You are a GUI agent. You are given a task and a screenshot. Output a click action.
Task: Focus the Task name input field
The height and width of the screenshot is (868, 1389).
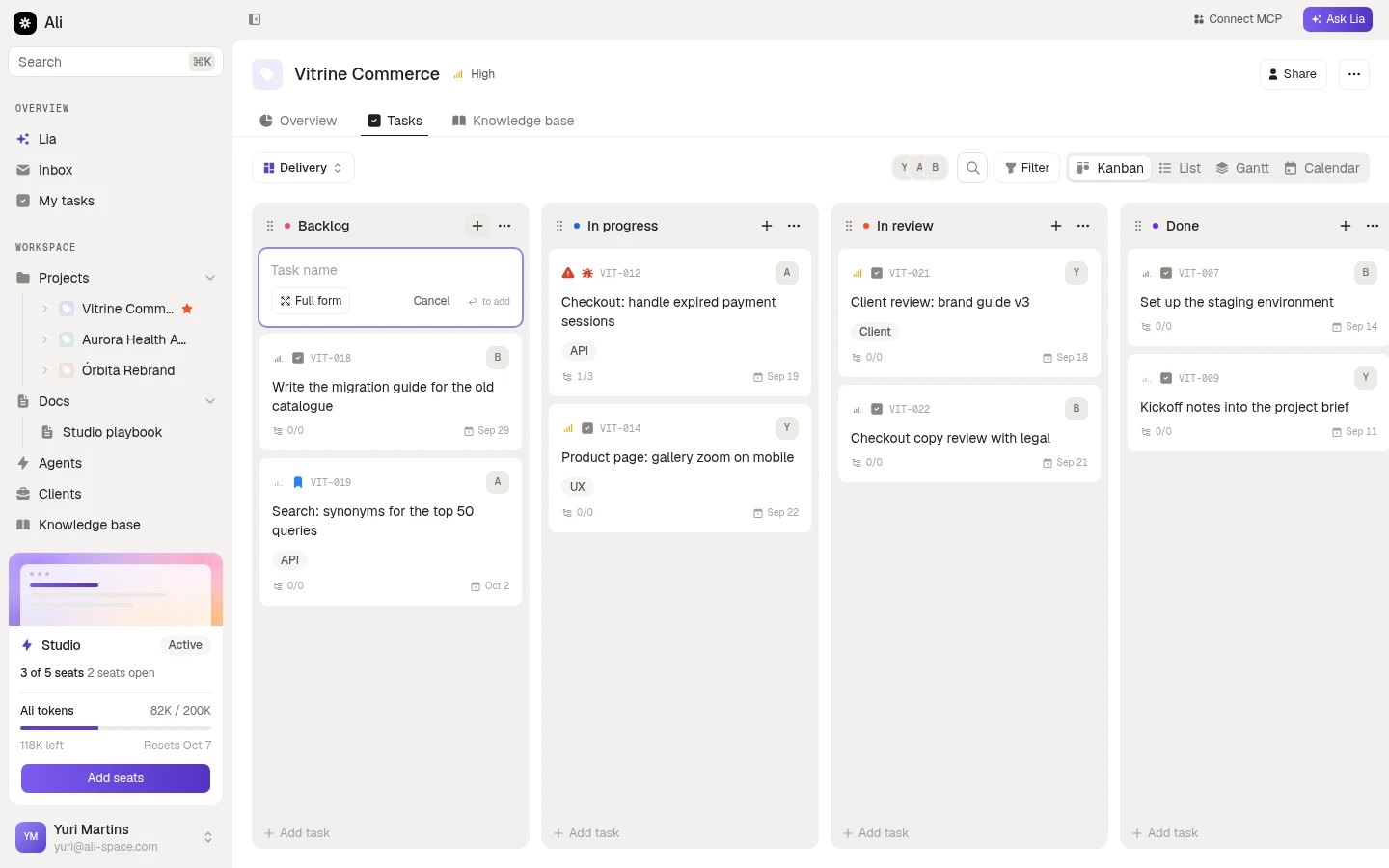(391, 270)
